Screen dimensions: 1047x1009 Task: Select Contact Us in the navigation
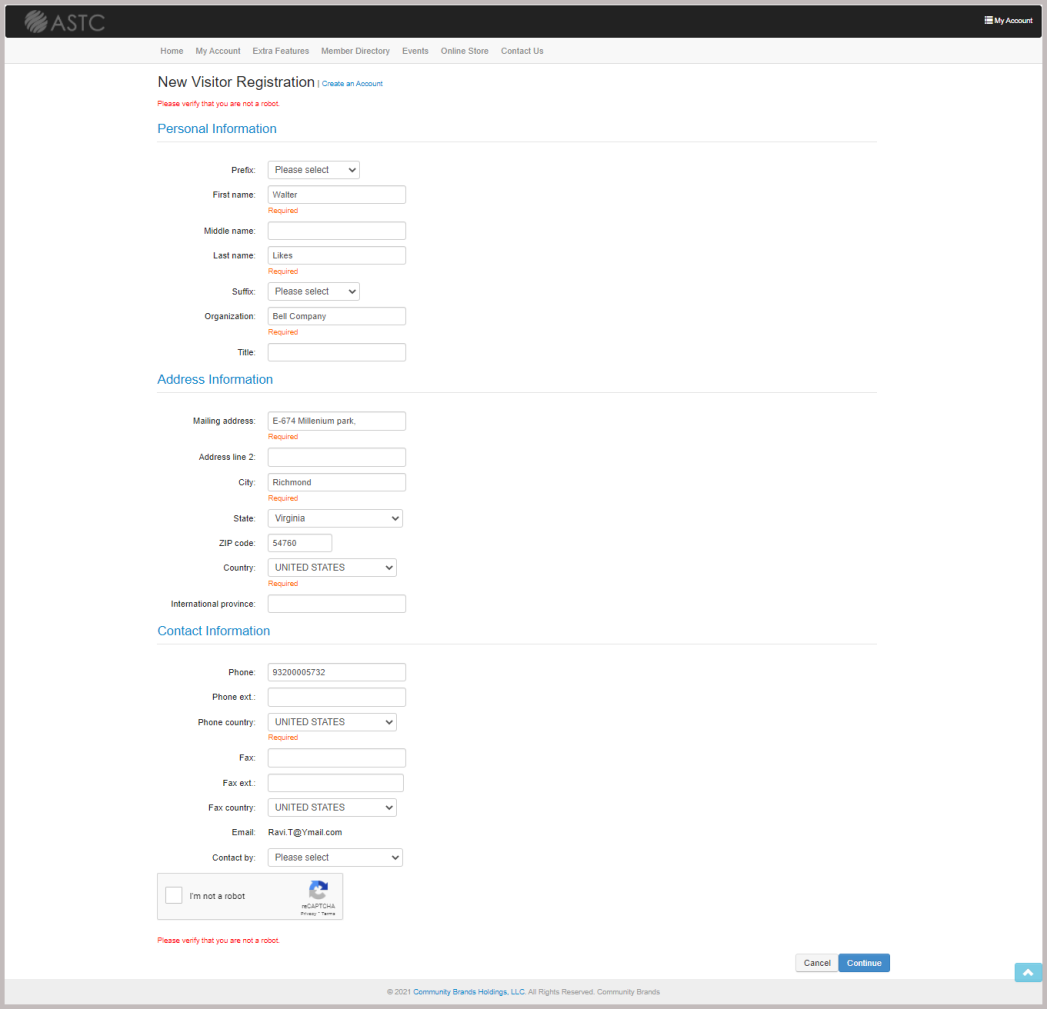521,51
